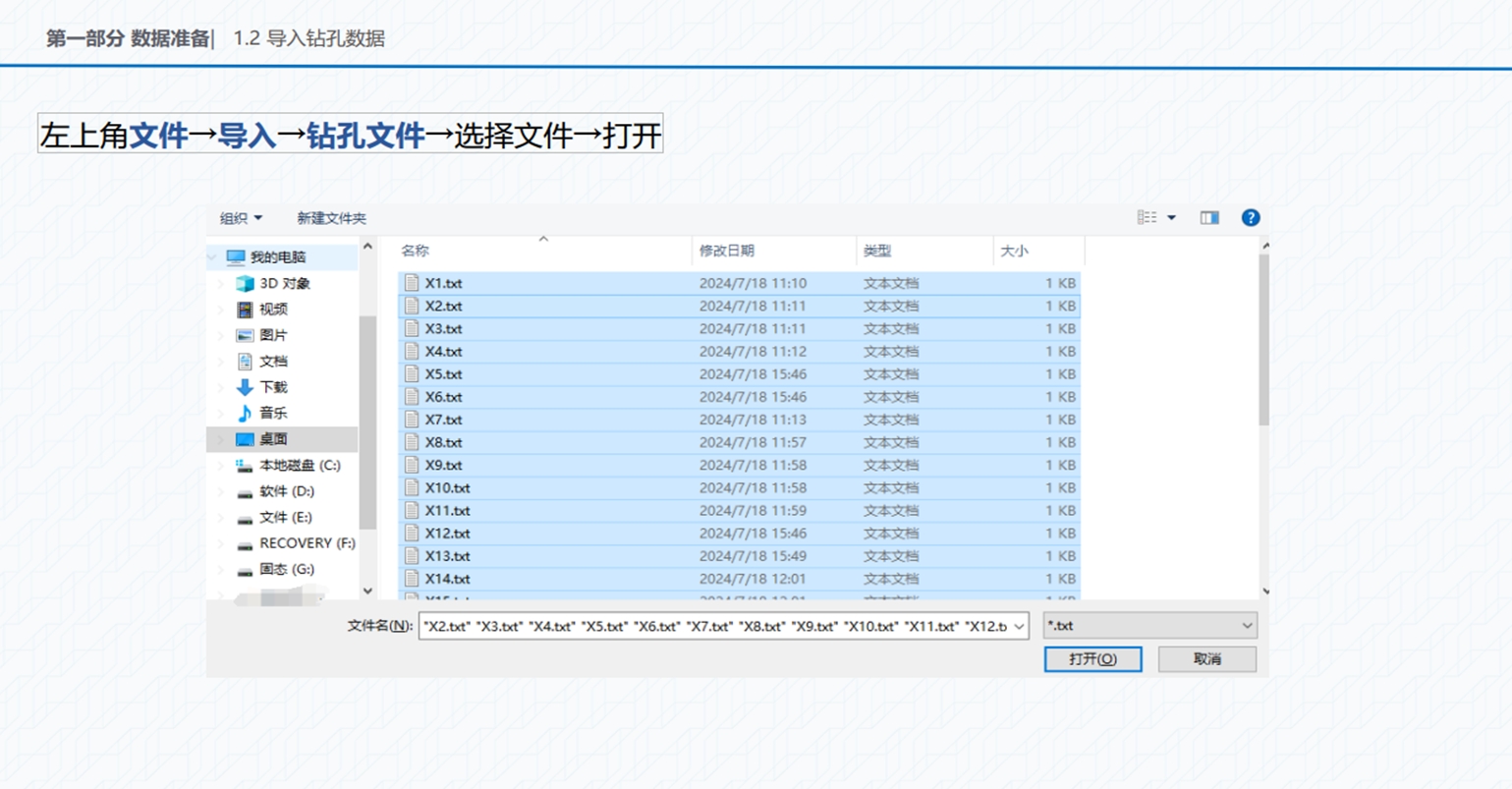Select the 桌面 folder in navigation tree
The width and height of the screenshot is (1512, 789).
coord(272,439)
